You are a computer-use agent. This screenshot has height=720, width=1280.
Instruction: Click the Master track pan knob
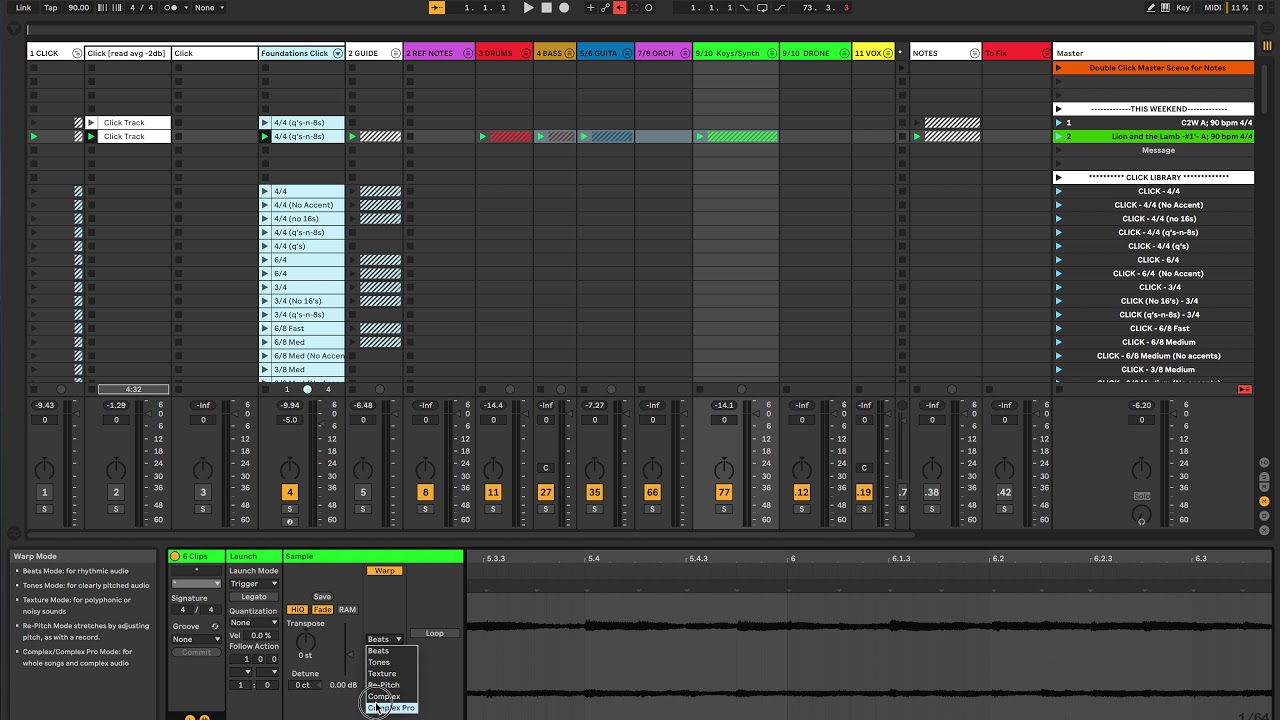click(1141, 469)
